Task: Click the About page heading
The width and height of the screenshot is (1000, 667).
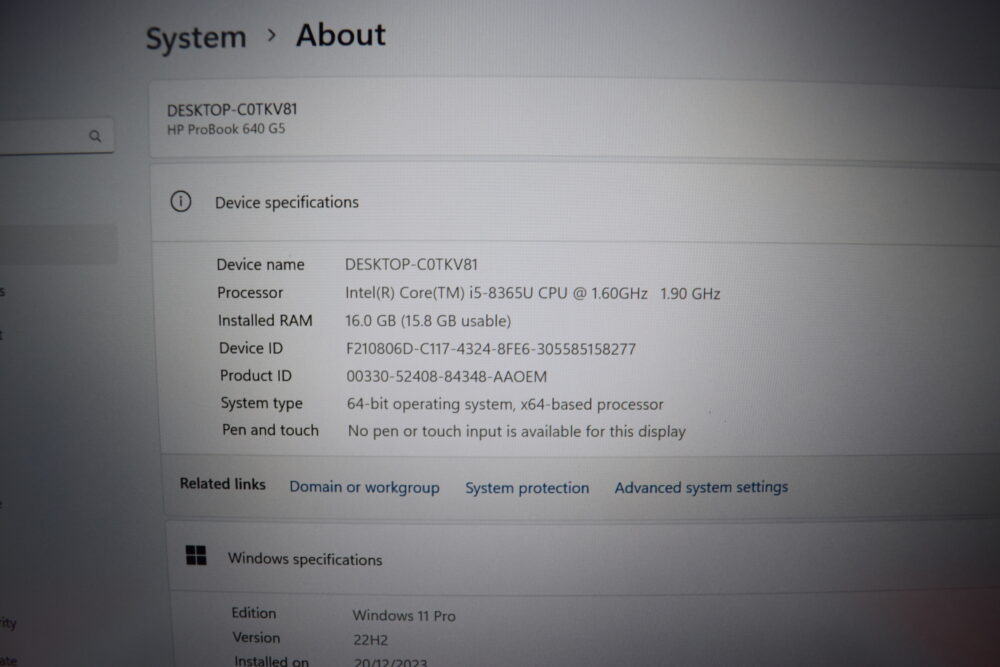Action: [x=341, y=35]
